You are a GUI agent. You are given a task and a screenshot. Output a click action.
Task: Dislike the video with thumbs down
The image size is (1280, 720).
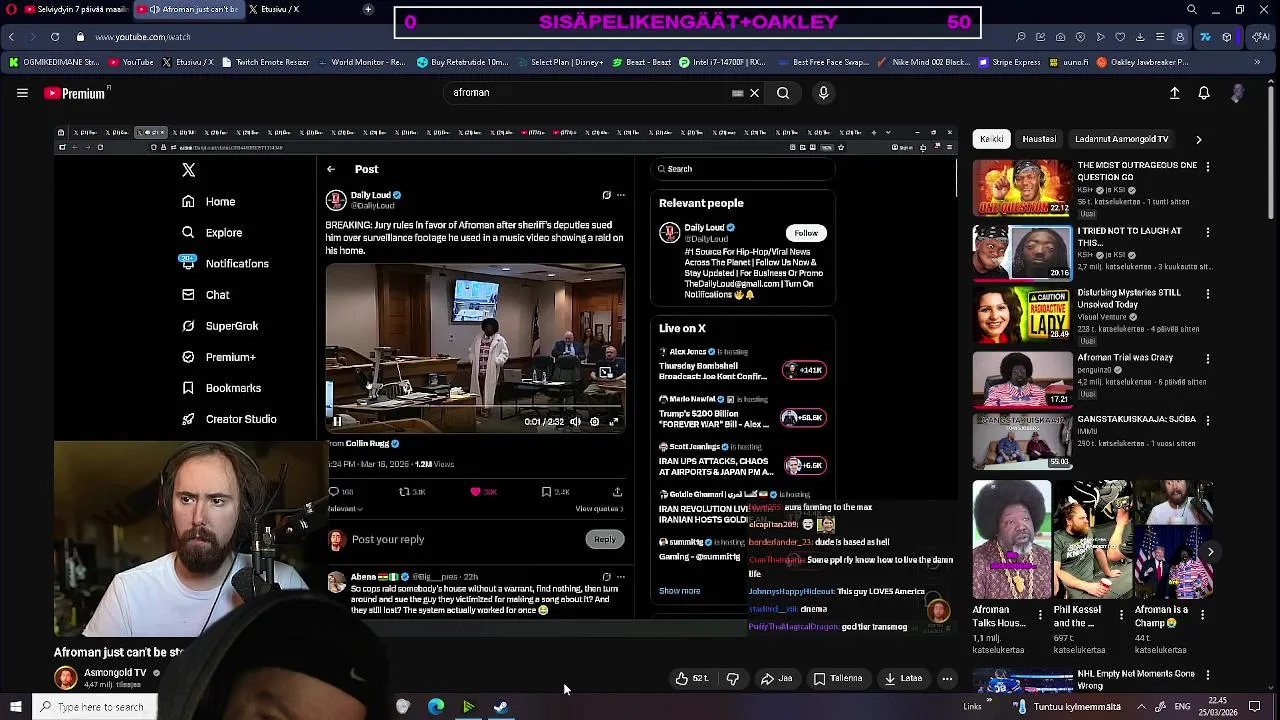point(732,678)
